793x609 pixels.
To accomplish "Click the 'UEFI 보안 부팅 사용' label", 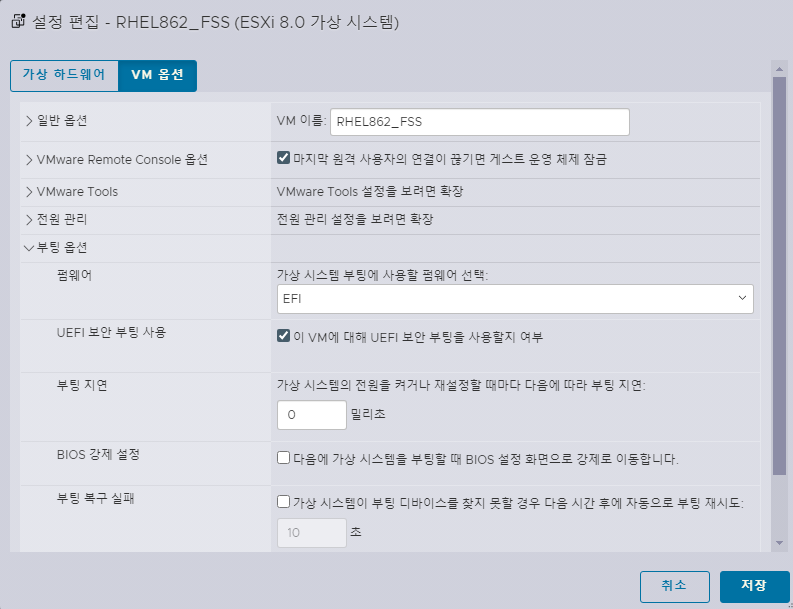I will (111, 333).
